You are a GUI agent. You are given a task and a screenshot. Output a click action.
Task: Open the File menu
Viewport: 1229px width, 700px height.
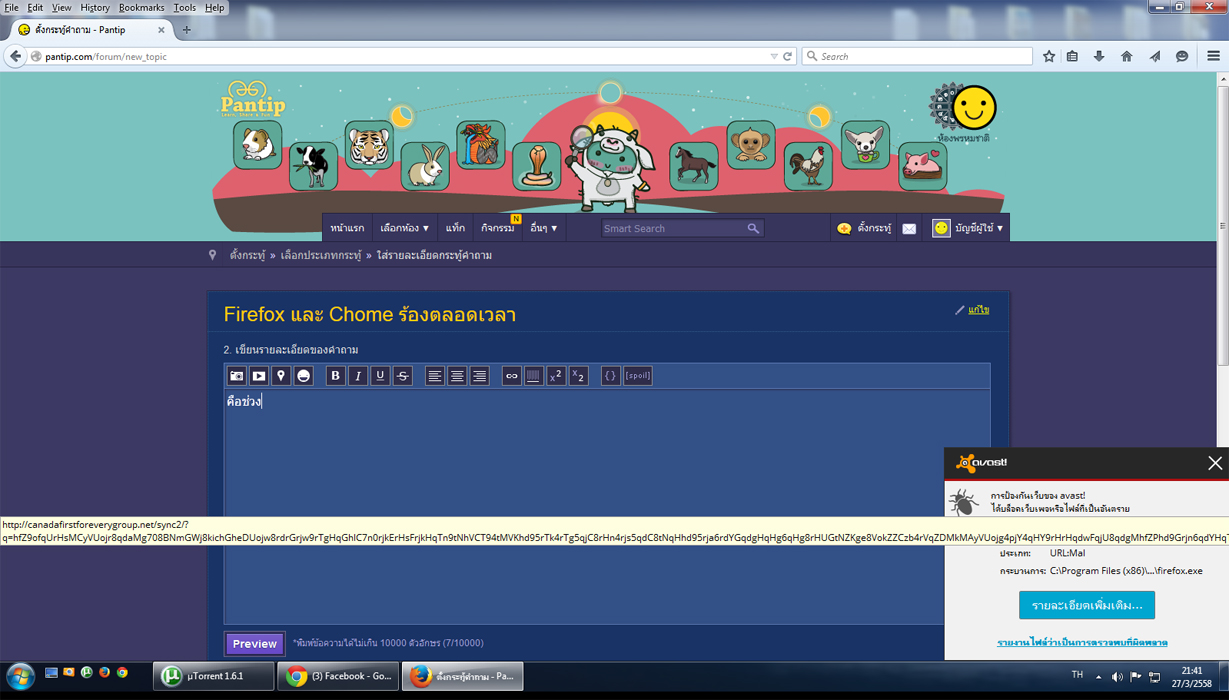pyautogui.click(x=12, y=7)
